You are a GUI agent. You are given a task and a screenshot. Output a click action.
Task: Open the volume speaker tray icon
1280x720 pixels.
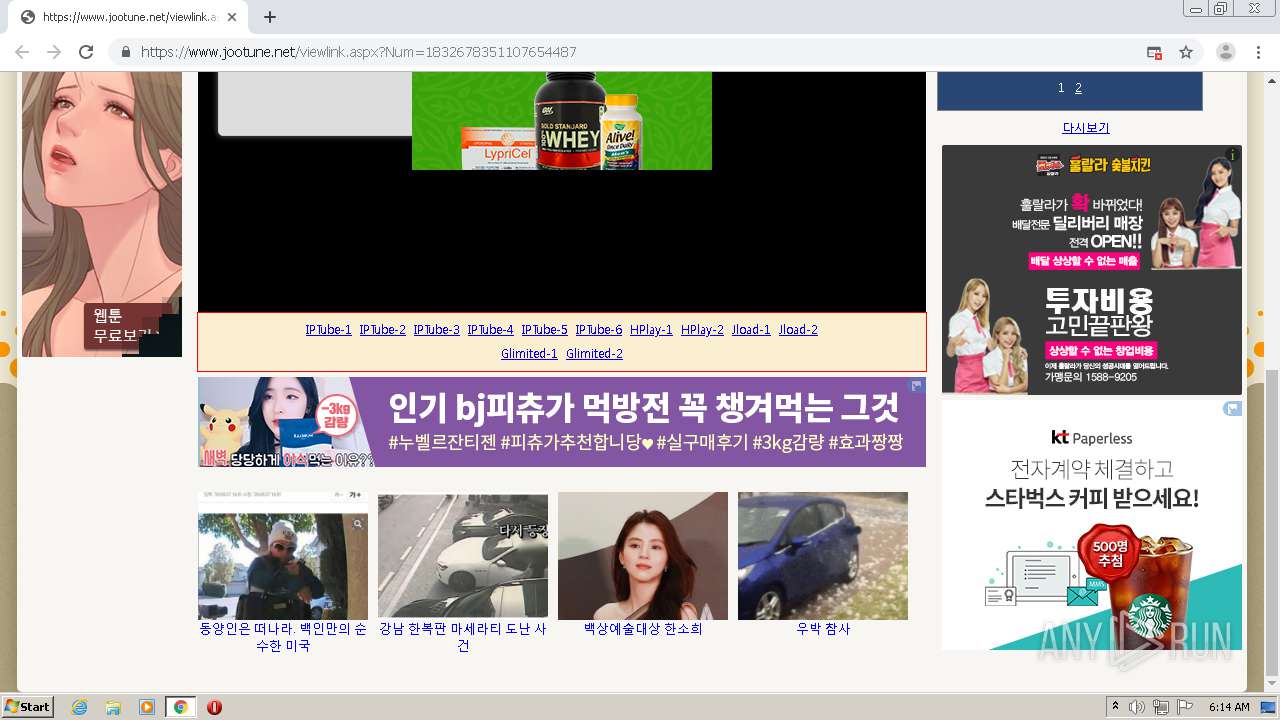1137,707
